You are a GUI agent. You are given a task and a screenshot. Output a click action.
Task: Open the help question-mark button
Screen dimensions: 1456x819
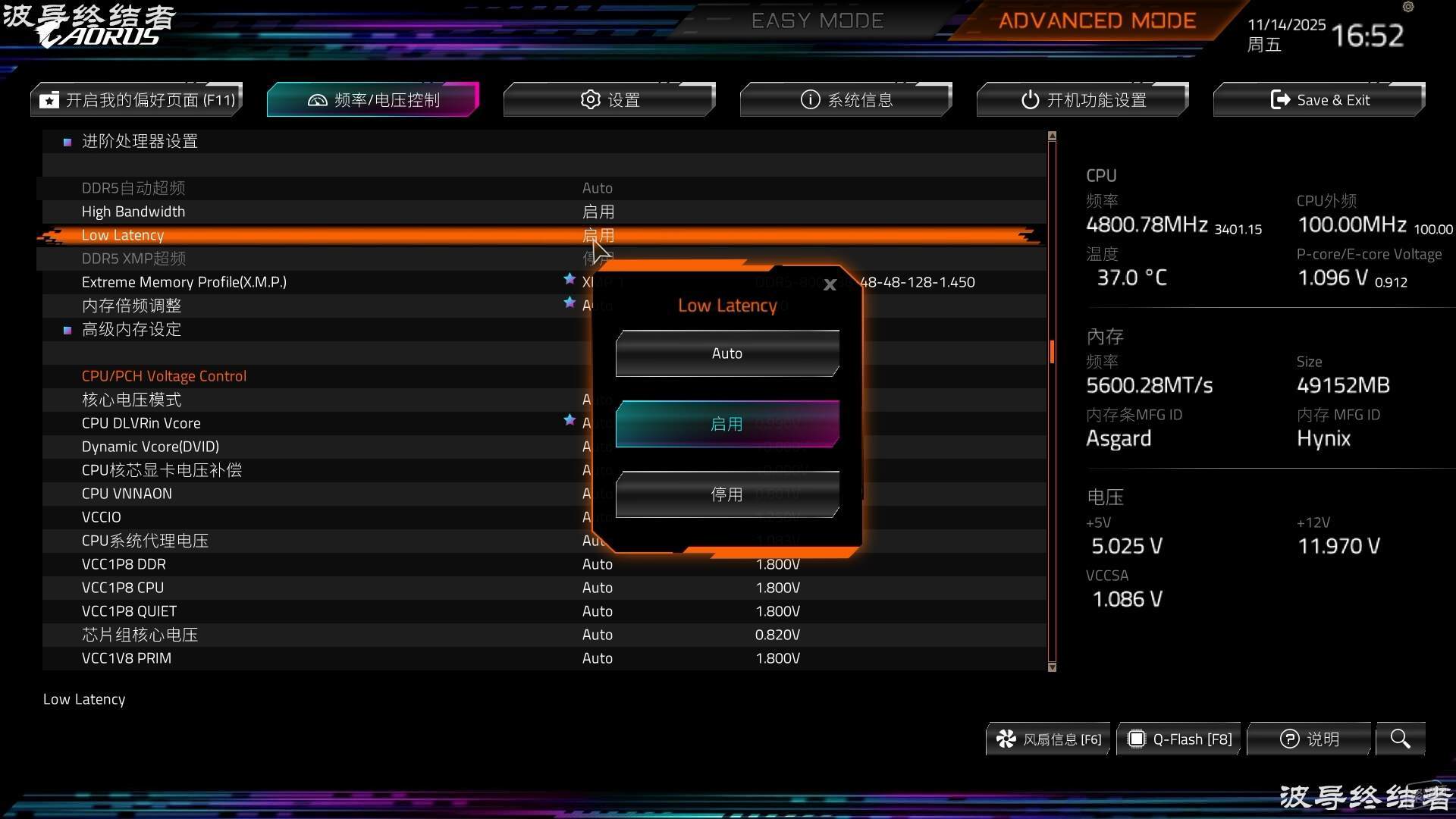click(1309, 739)
